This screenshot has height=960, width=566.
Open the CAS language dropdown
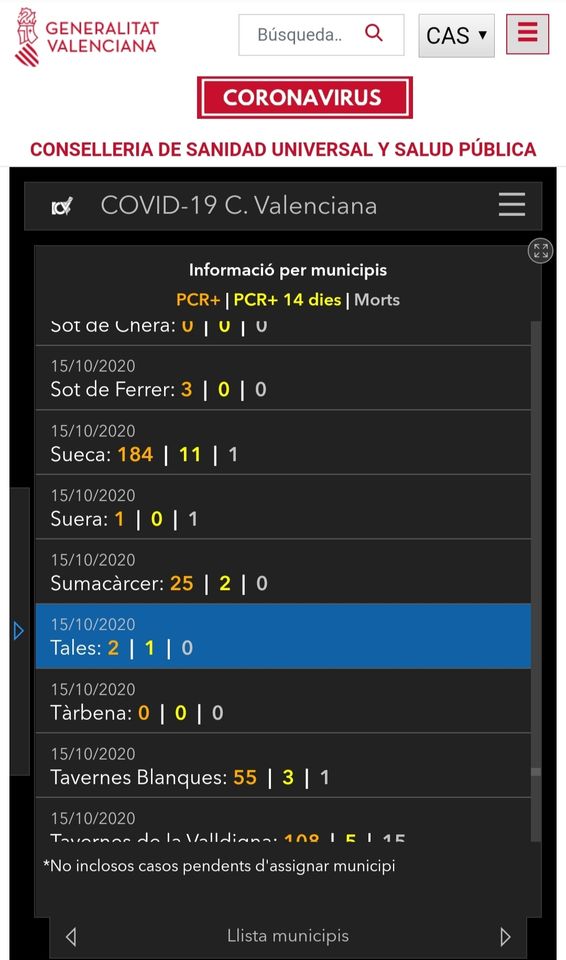coord(456,36)
